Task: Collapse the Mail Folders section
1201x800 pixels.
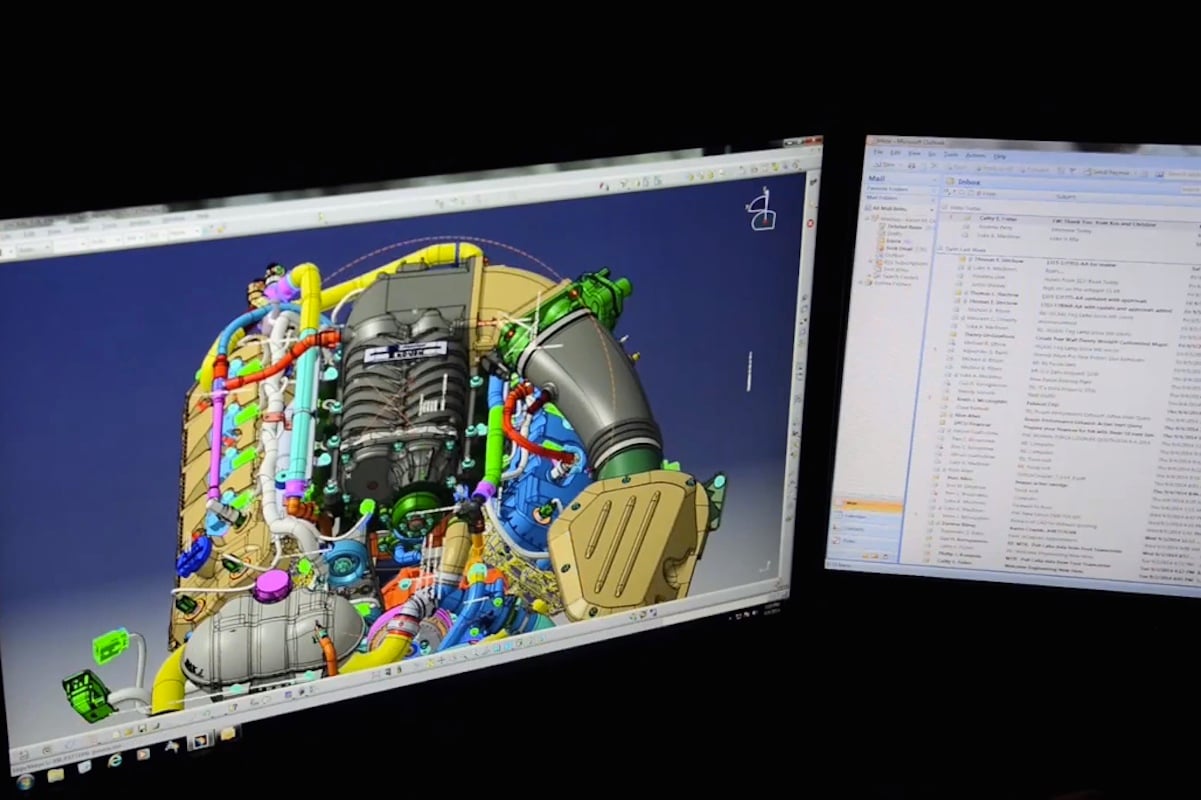Action: click(x=933, y=200)
